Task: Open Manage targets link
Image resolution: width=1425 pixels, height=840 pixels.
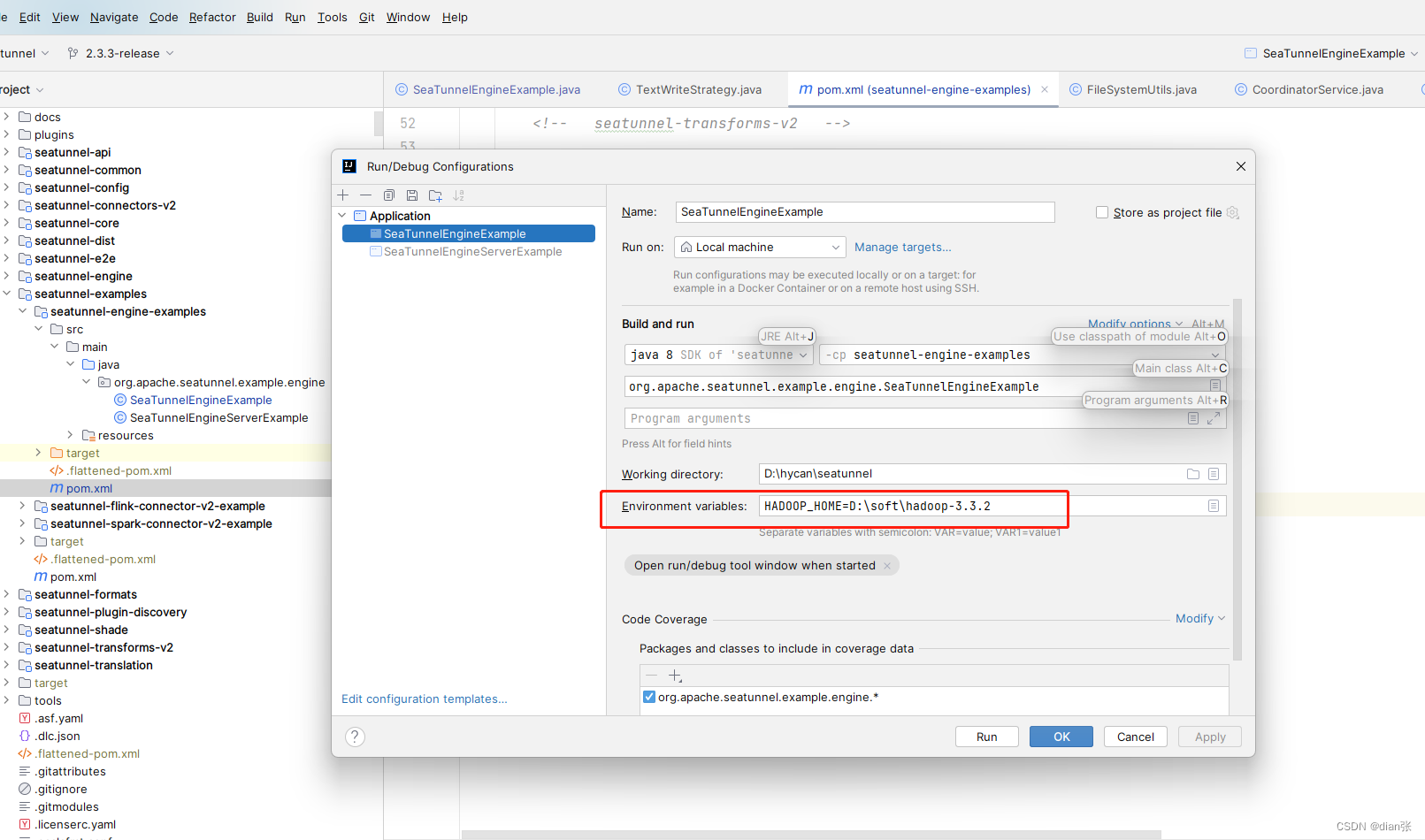Action: (x=903, y=247)
